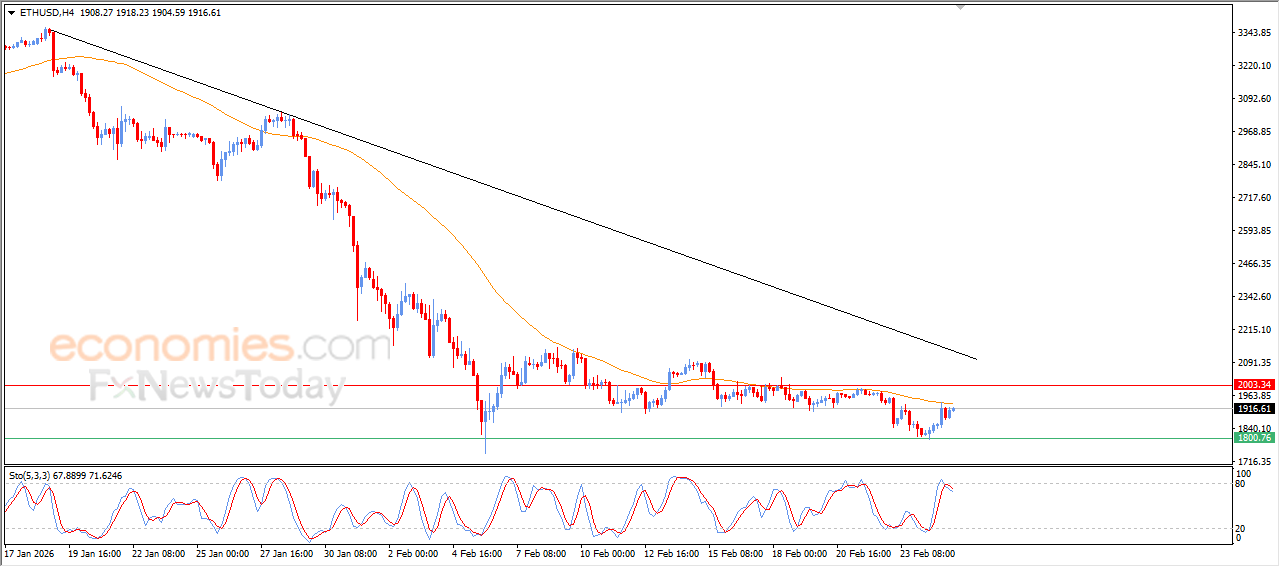
Task: Click the gray chart shift marker at top
Action: (961, 8)
